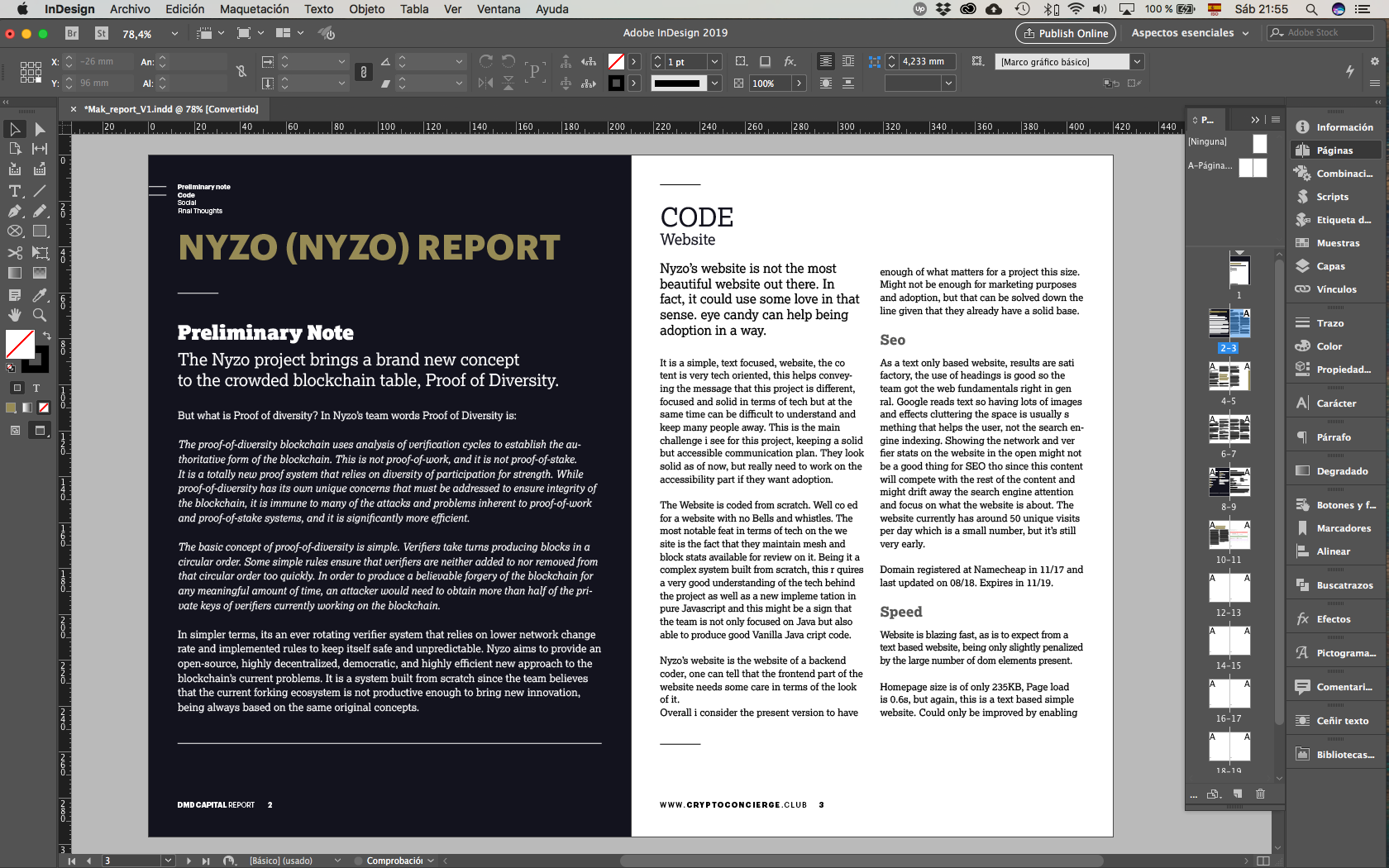Flip horizontal icon in control bar
Viewport: 1389px width, 868px height.
point(486,83)
